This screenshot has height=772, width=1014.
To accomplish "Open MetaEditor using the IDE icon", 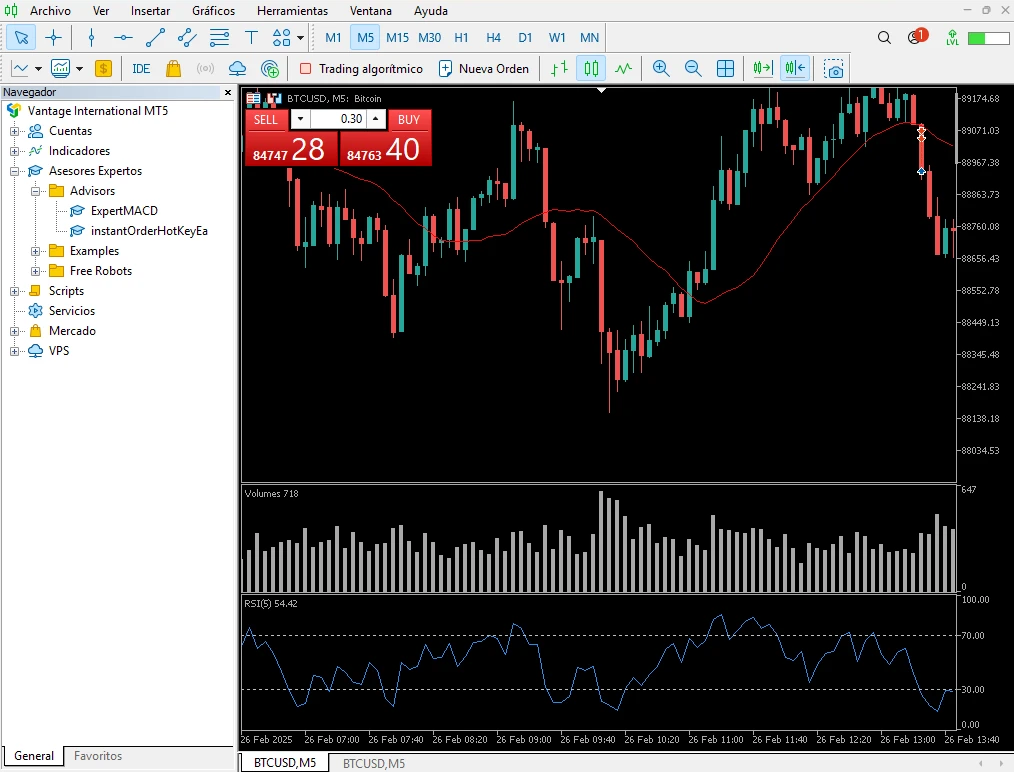I will click(x=140, y=68).
